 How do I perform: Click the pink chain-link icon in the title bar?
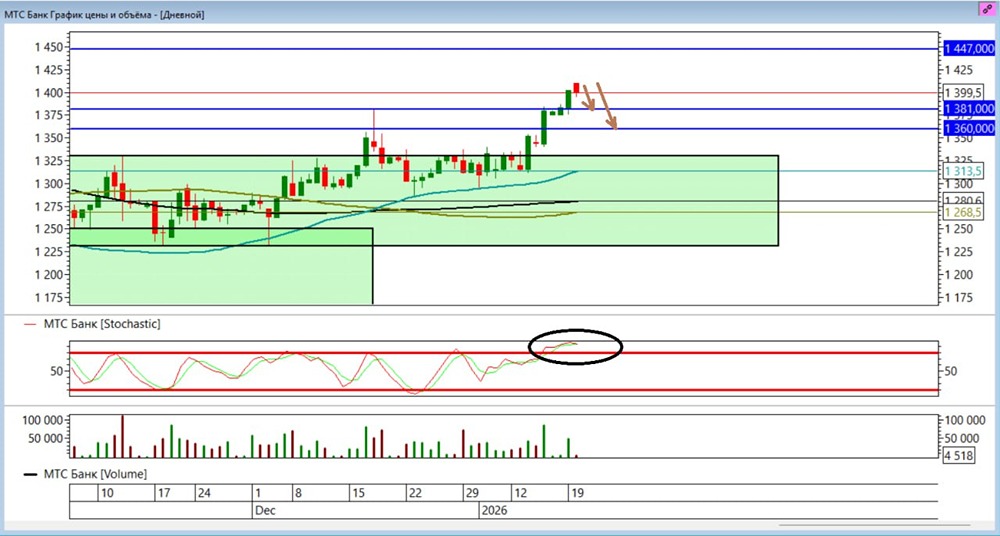point(988,8)
